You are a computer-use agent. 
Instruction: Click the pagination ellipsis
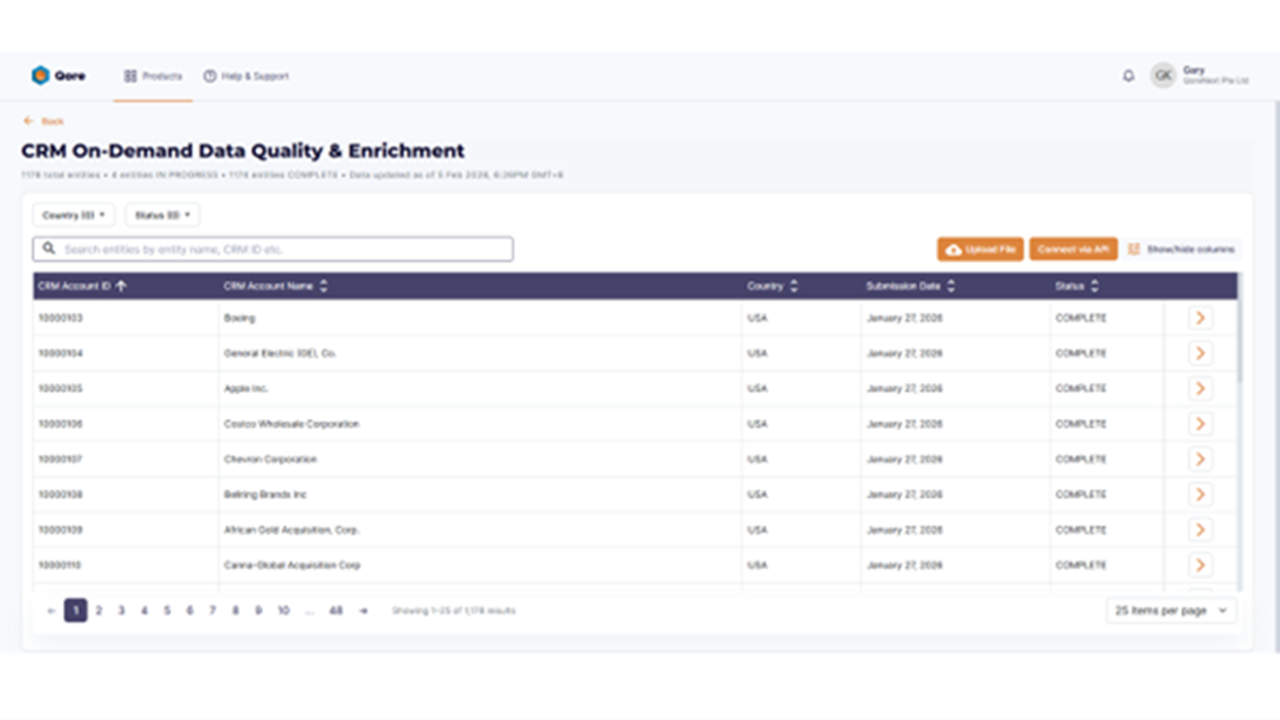[x=310, y=610]
